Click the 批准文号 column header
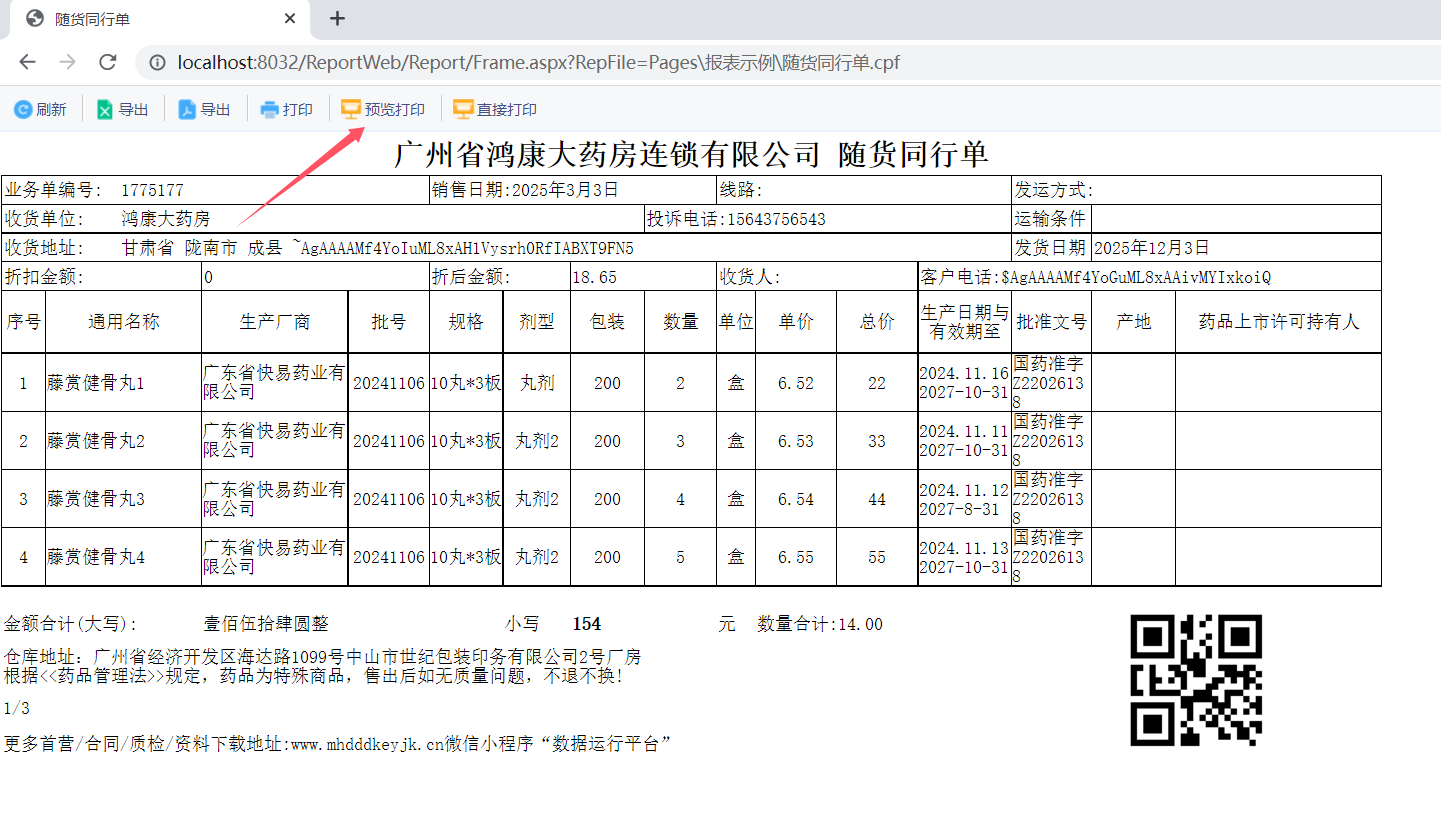 pyautogui.click(x=1051, y=322)
